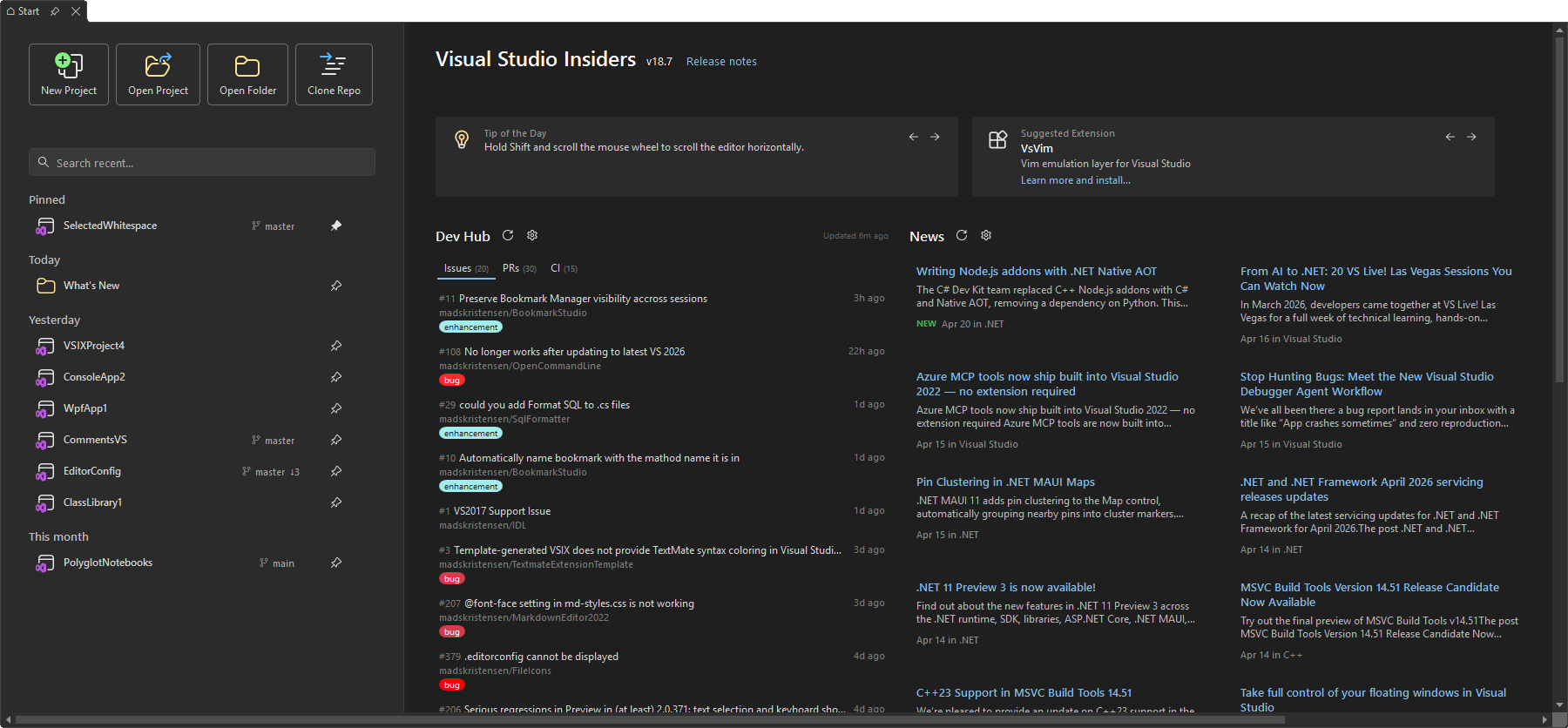Start Clone Repo
1568x728 pixels.
point(334,74)
